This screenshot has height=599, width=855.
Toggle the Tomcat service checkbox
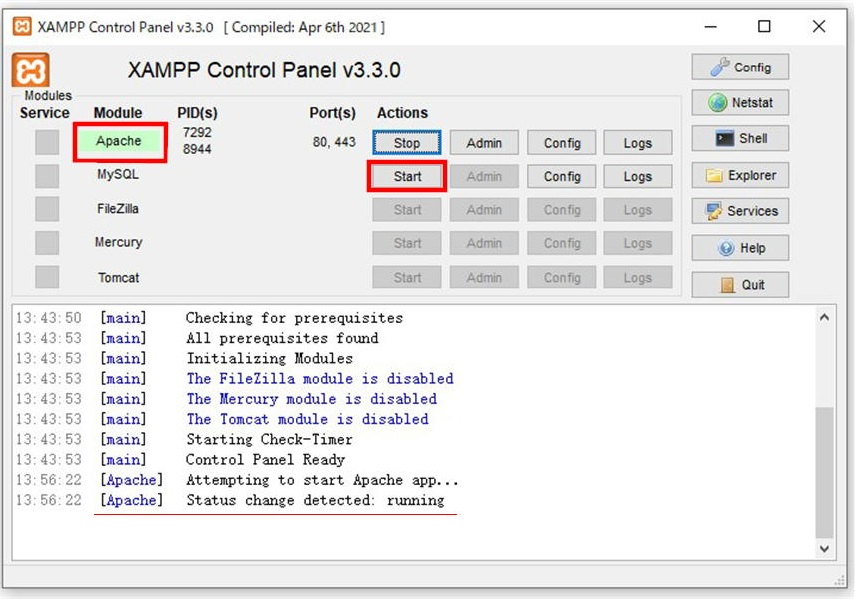pos(47,277)
